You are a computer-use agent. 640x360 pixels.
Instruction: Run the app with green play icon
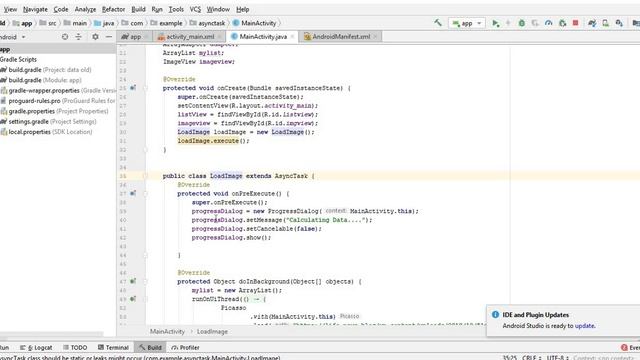coord(495,23)
